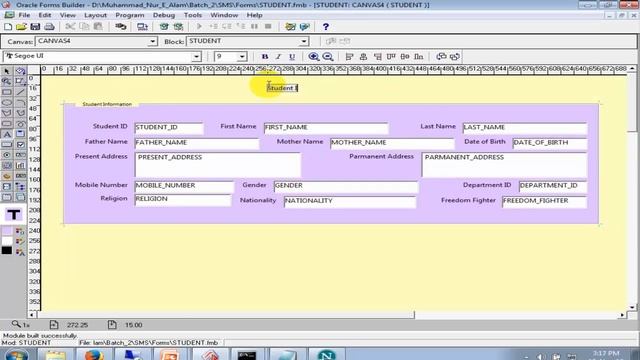Open the View menu
The width and height of the screenshot is (640, 360).
tap(68, 15)
